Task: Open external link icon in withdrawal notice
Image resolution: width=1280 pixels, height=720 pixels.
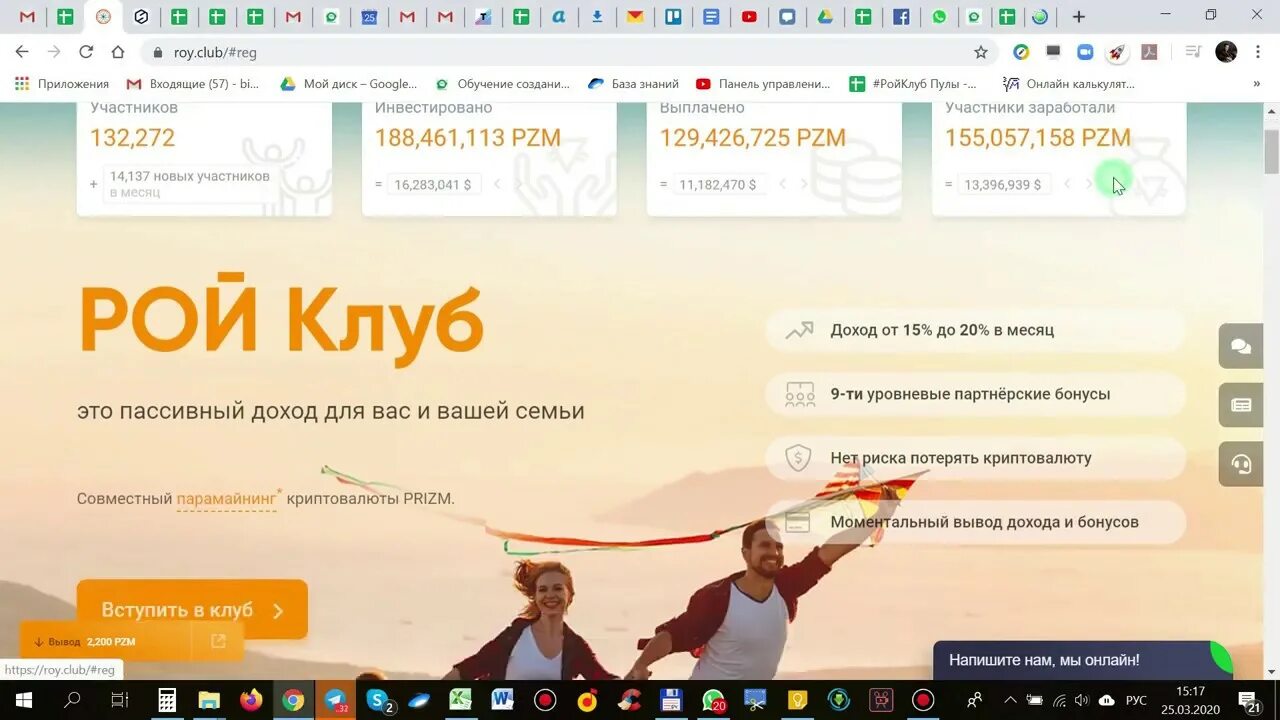Action: click(x=218, y=642)
